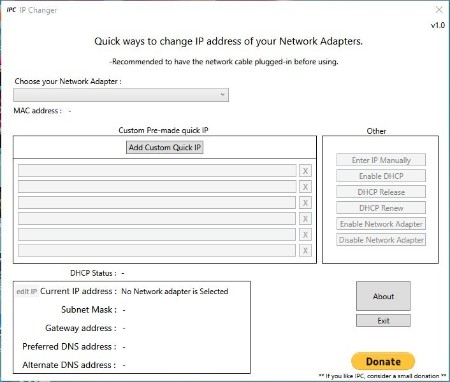
Task: Remove the first custom quick IP entry
Action: [x=305, y=171]
